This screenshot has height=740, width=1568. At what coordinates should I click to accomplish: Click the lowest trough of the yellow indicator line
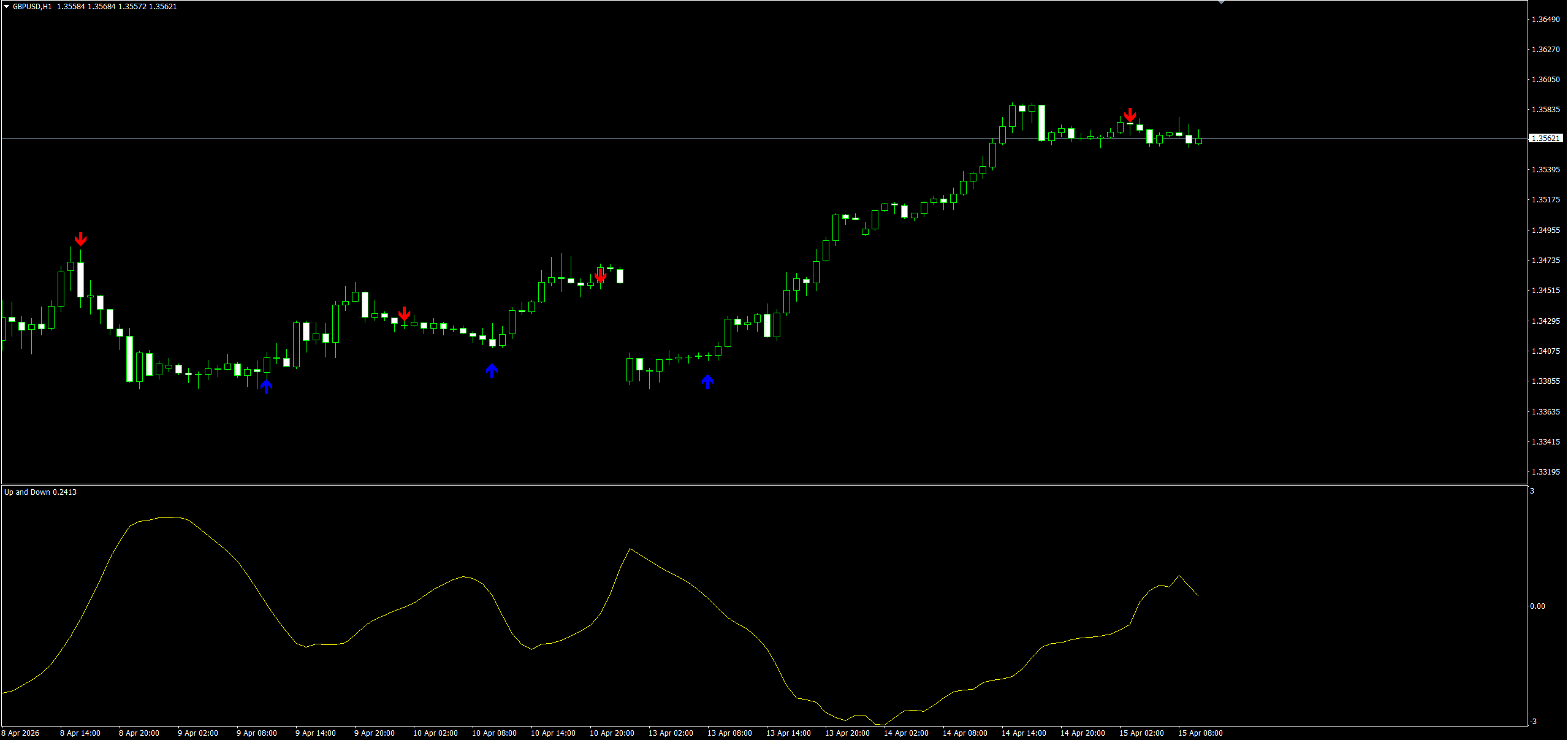coord(883,725)
